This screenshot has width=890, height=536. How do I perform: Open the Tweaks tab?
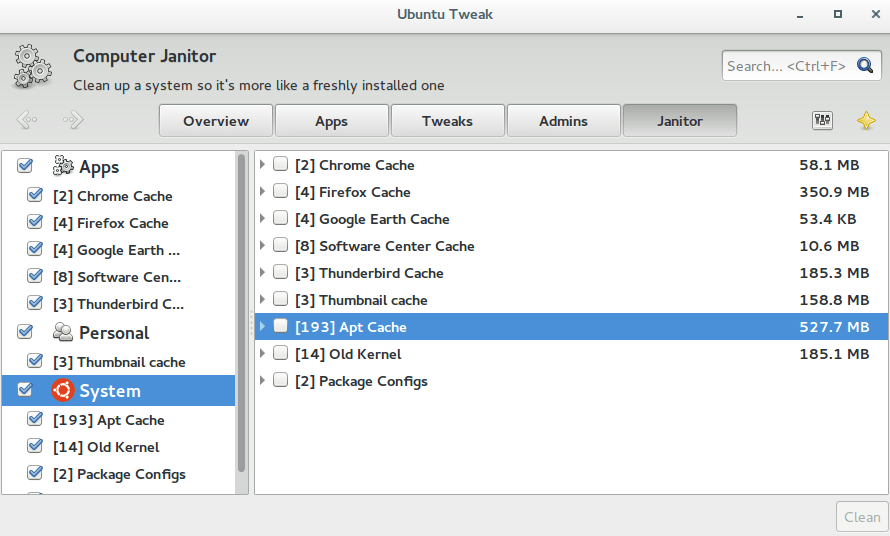(x=448, y=120)
